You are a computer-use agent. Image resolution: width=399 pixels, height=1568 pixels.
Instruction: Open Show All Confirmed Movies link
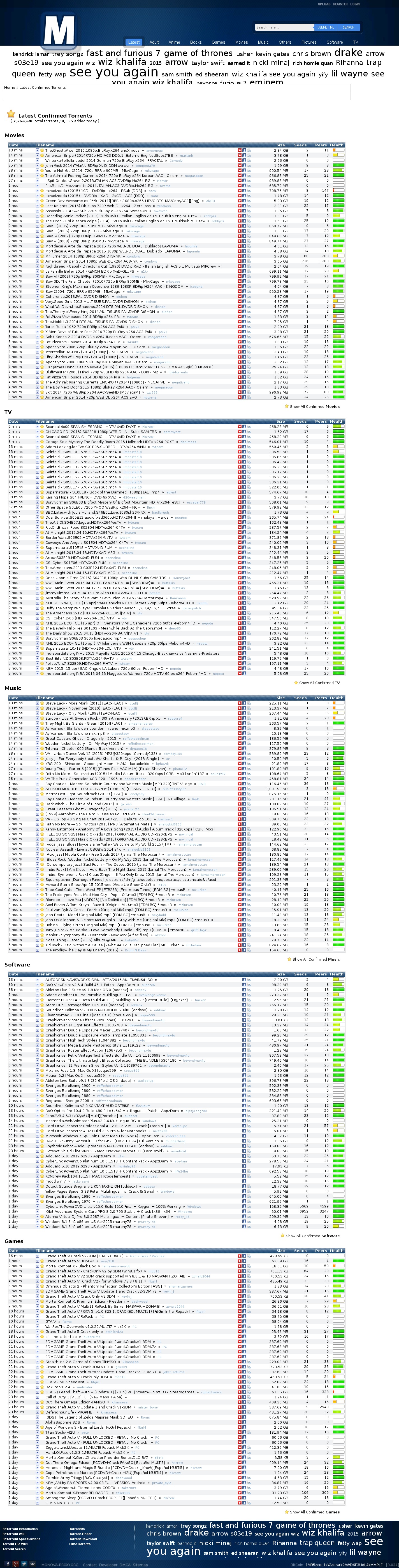[x=314, y=406]
